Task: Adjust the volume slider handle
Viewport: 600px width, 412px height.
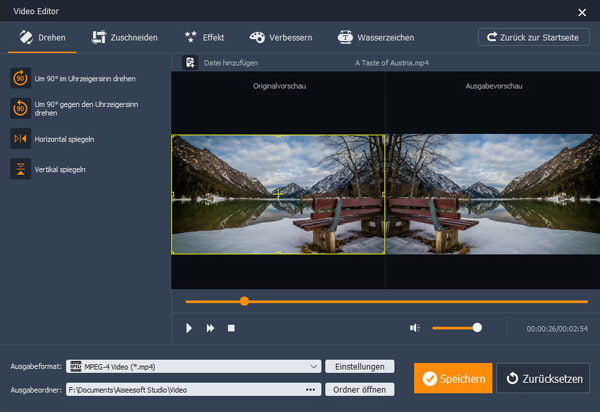Action: (x=477, y=327)
